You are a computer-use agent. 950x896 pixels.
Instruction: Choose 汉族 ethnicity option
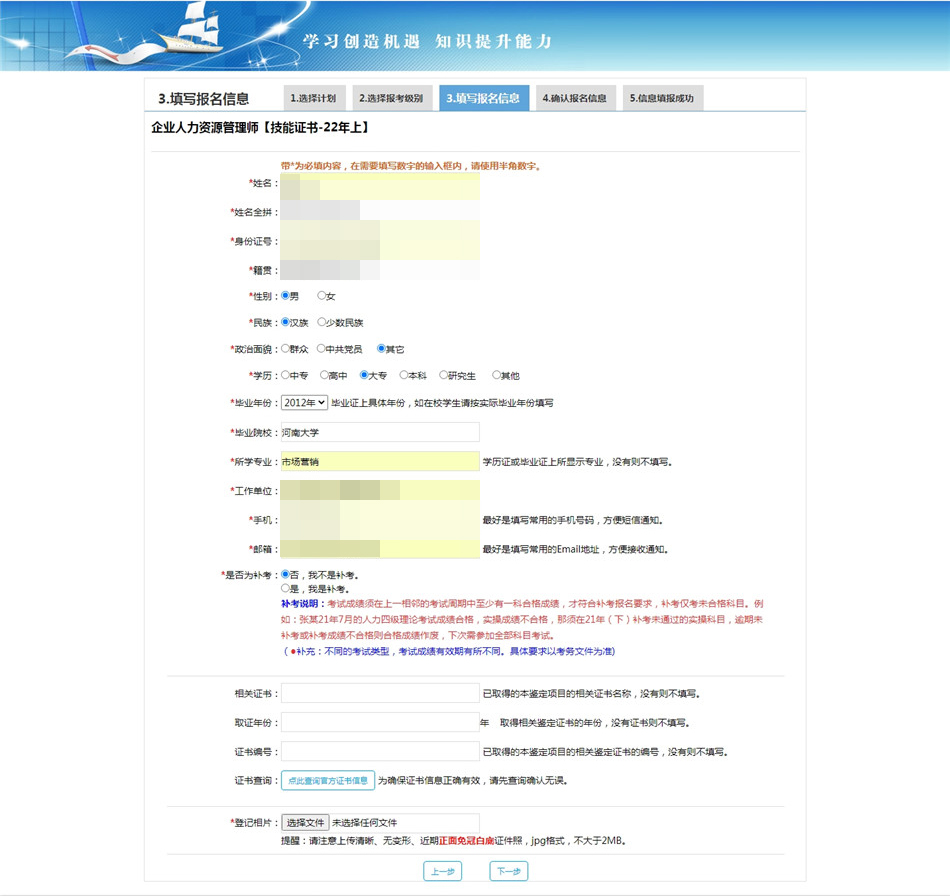285,322
